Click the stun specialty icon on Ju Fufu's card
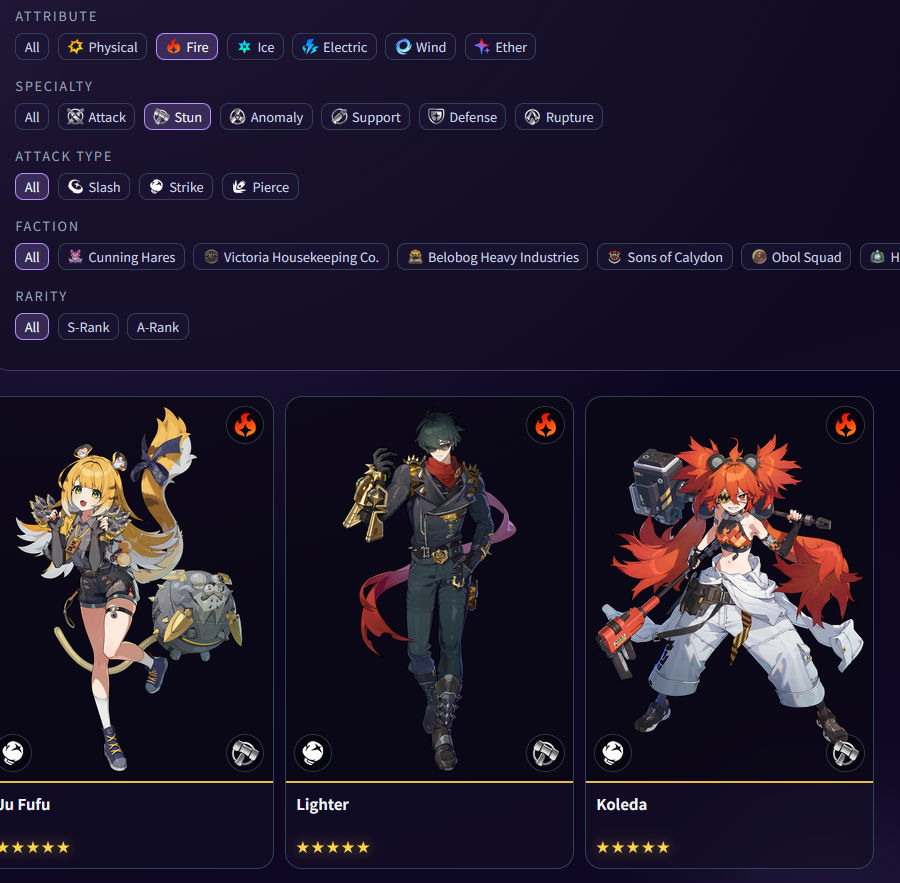This screenshot has height=883, width=900. pyautogui.click(x=245, y=753)
